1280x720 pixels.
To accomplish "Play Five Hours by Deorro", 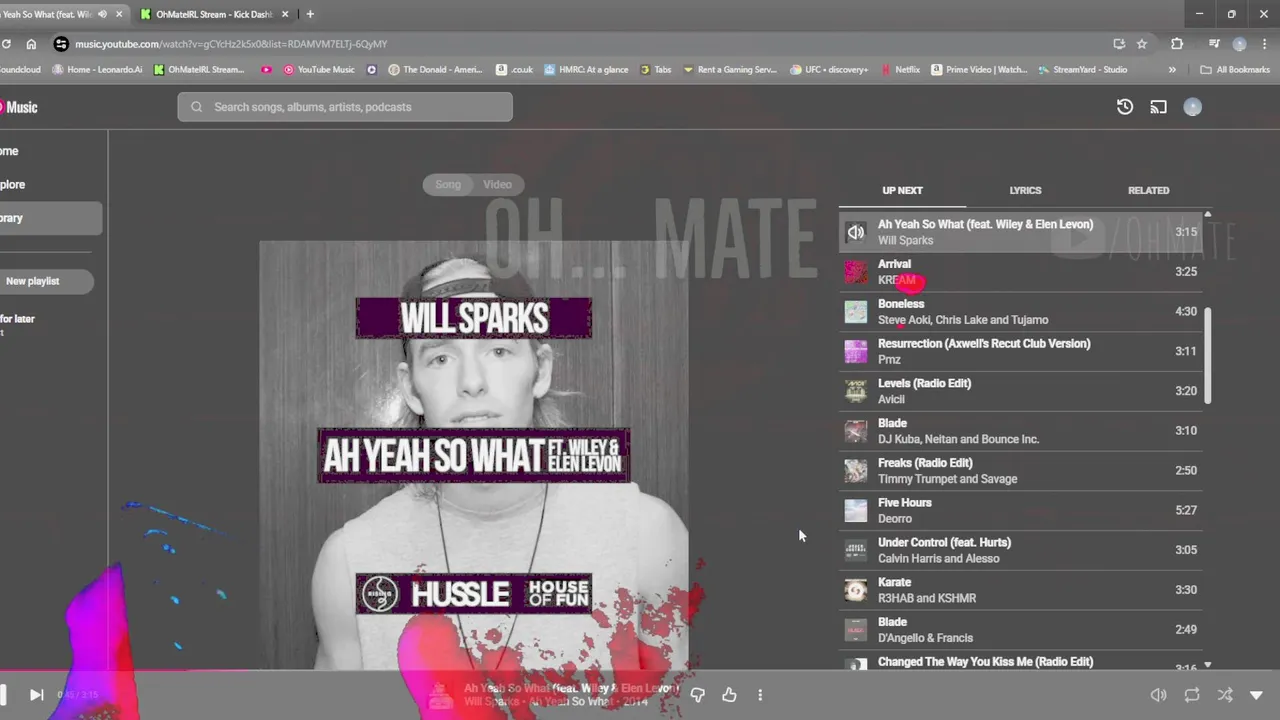I will pos(1020,510).
